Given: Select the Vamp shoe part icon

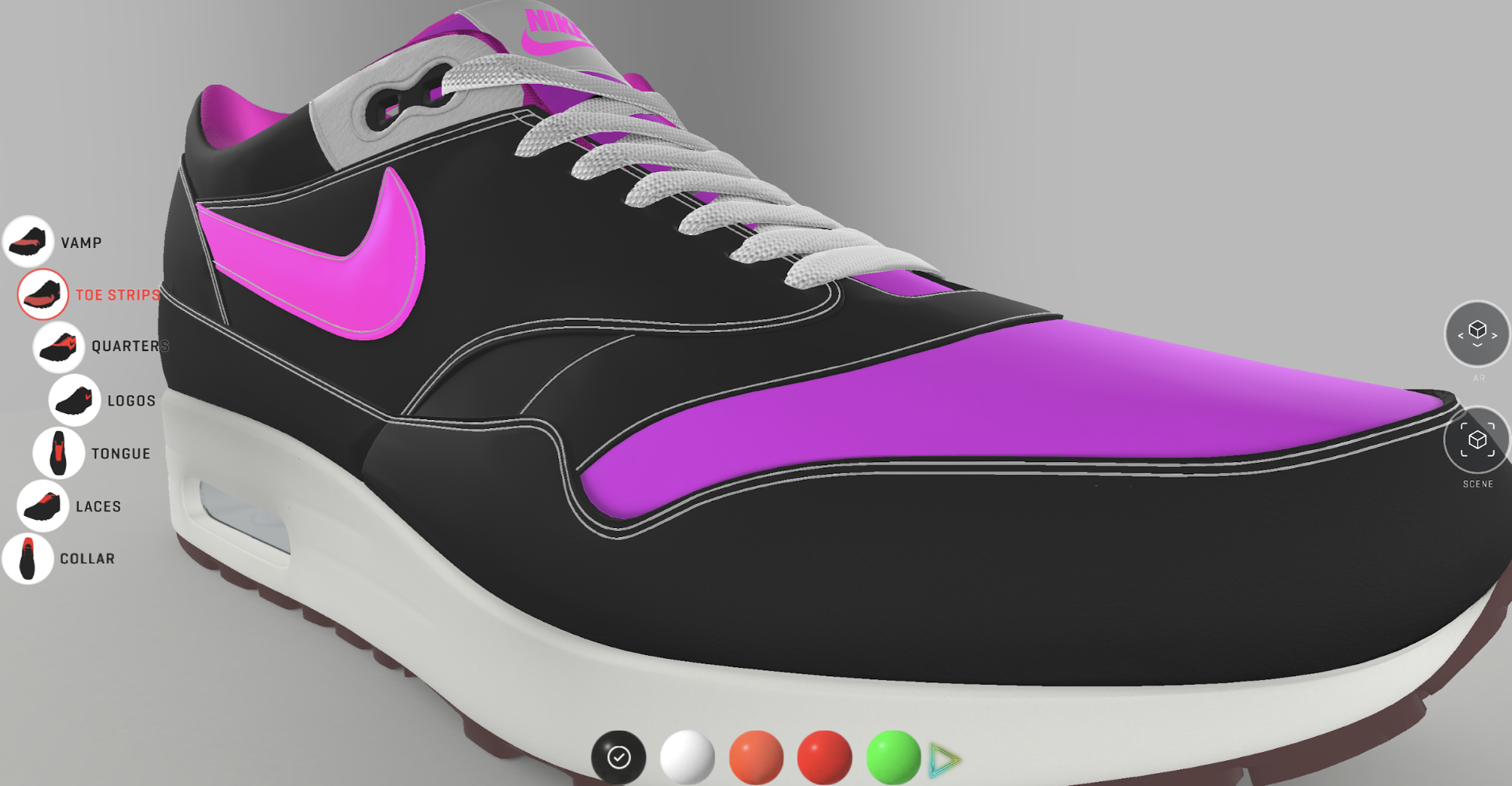Looking at the screenshot, I should [28, 242].
